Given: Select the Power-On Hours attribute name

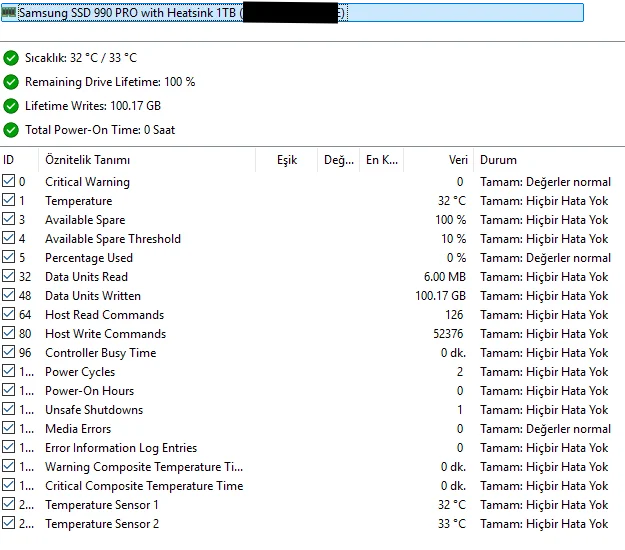Looking at the screenshot, I should [x=90, y=391].
